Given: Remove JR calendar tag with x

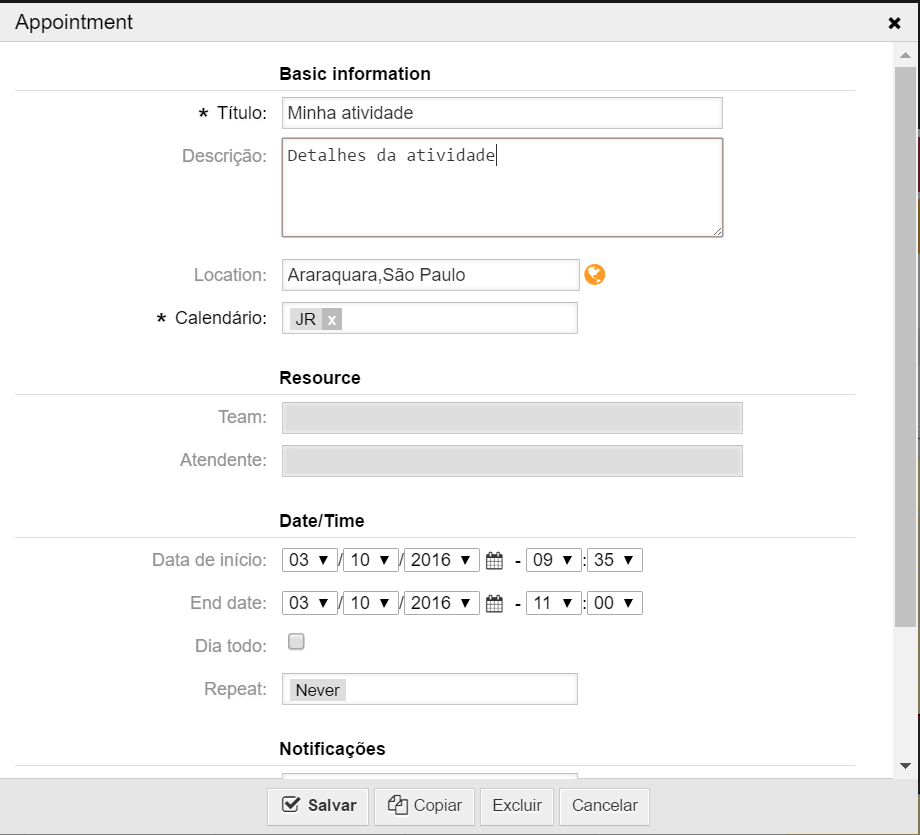Looking at the screenshot, I should (x=332, y=320).
